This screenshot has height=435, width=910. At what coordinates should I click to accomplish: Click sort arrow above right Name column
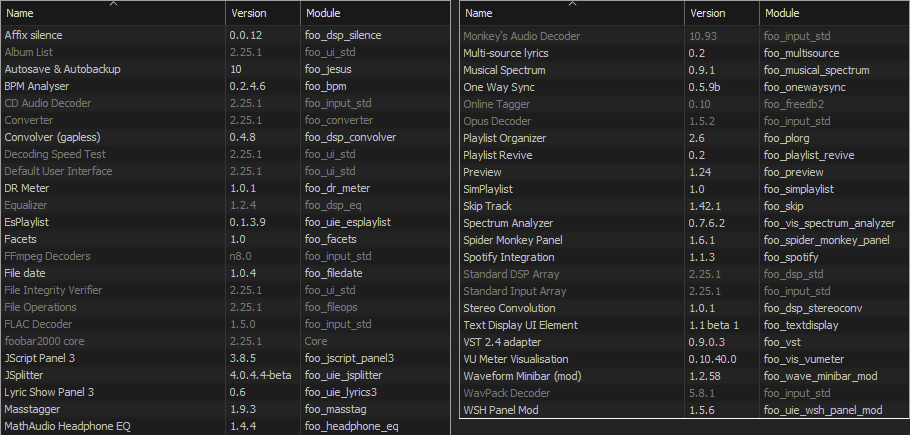[x=572, y=3]
